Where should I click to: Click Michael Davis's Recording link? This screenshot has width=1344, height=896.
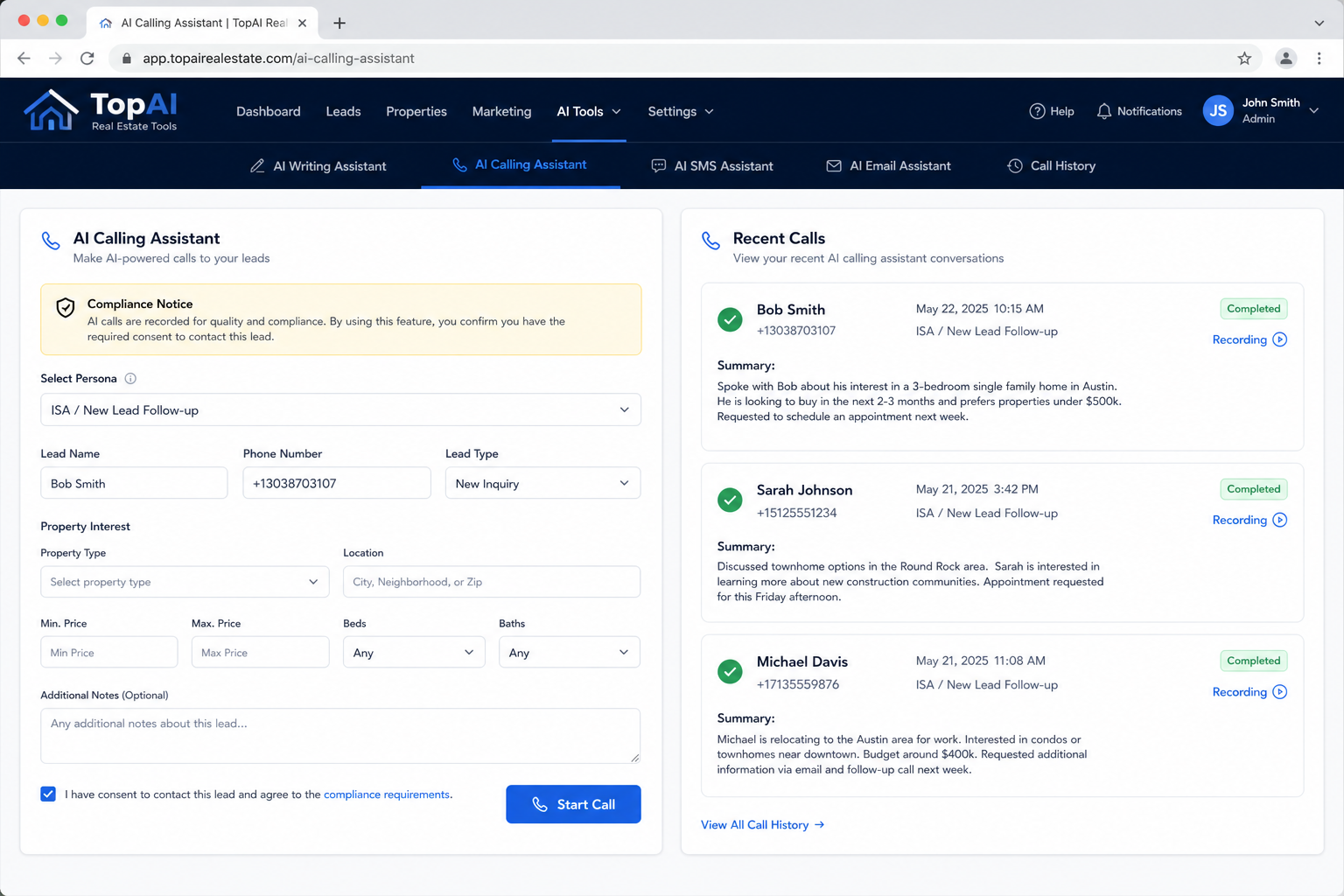pos(1239,692)
